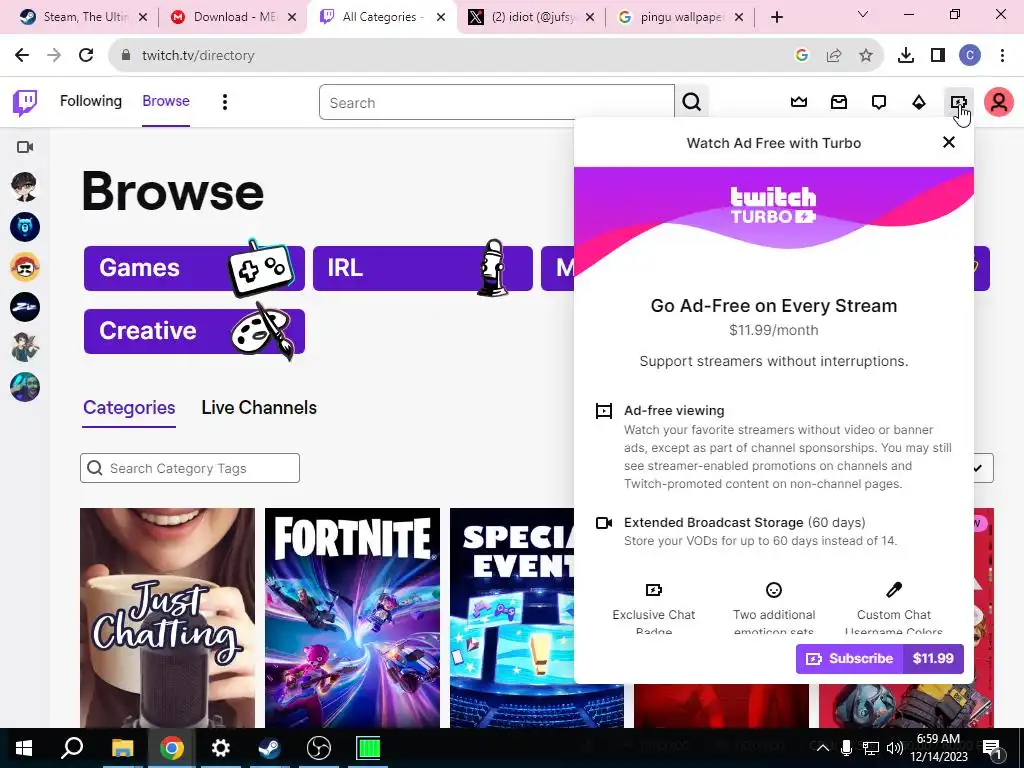Open Prime Gaming crown icon
Viewport: 1024px width, 768px height.
pos(799,102)
